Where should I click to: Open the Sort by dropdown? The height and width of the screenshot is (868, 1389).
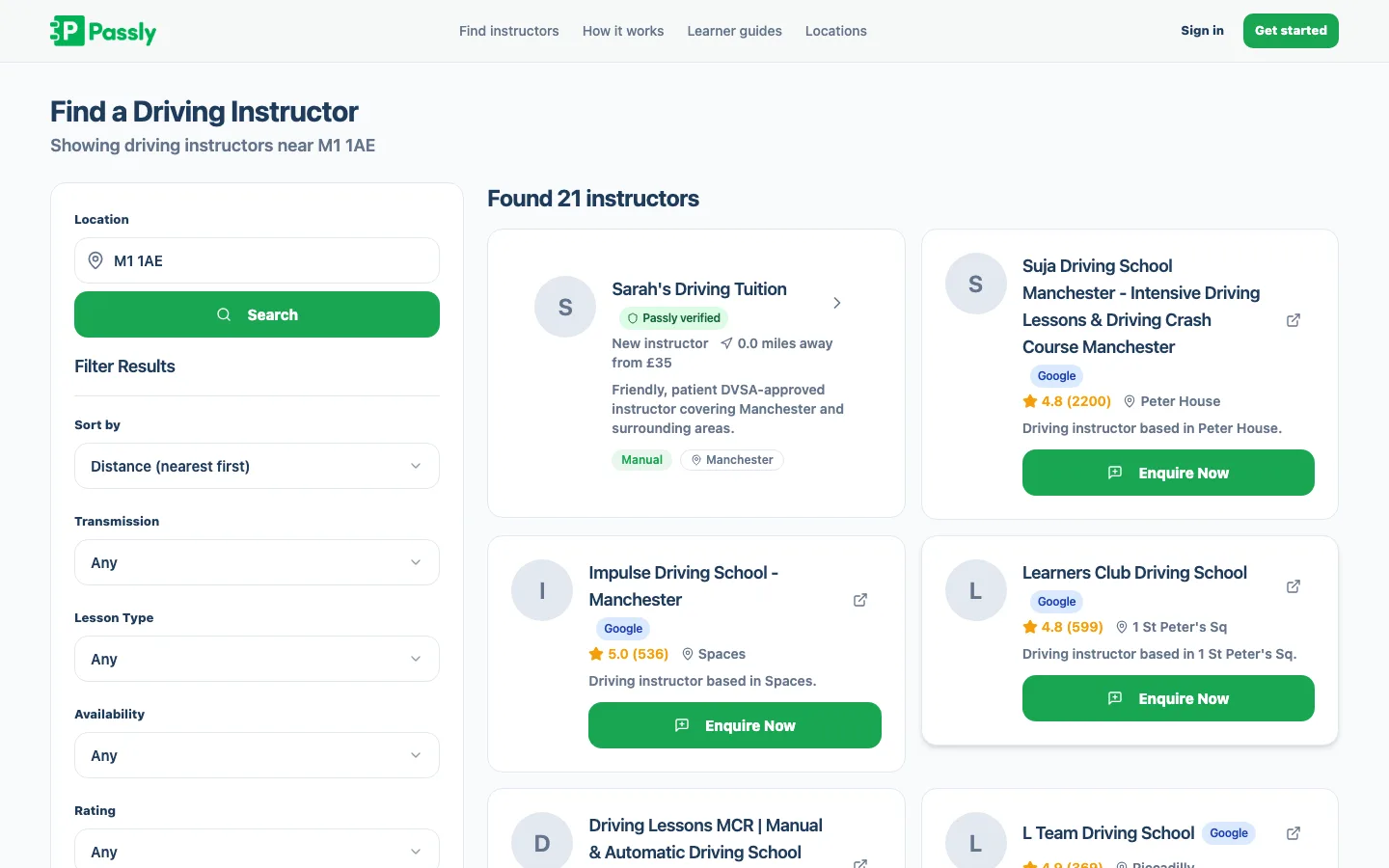257,466
